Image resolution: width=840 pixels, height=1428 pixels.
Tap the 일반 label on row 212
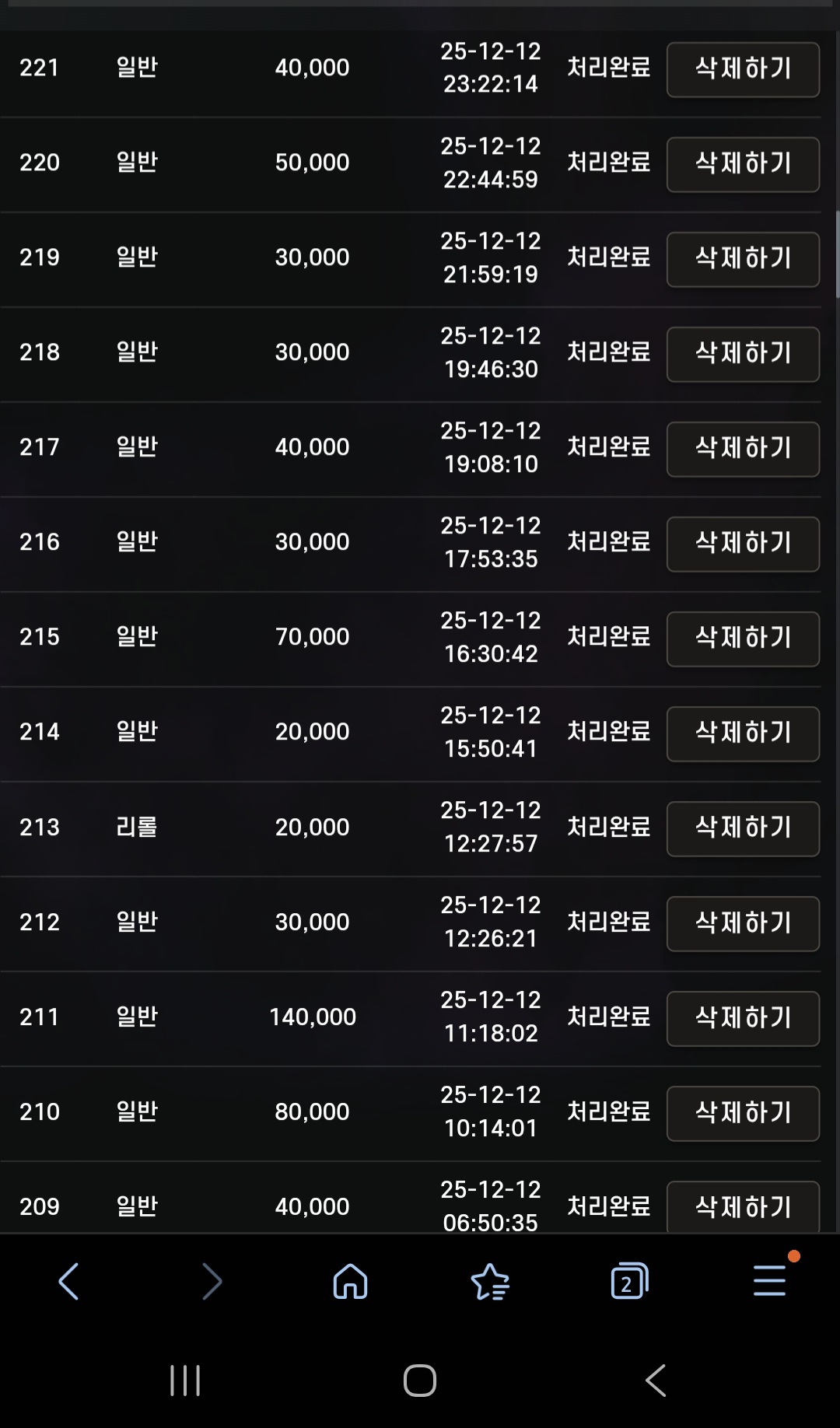click(136, 923)
